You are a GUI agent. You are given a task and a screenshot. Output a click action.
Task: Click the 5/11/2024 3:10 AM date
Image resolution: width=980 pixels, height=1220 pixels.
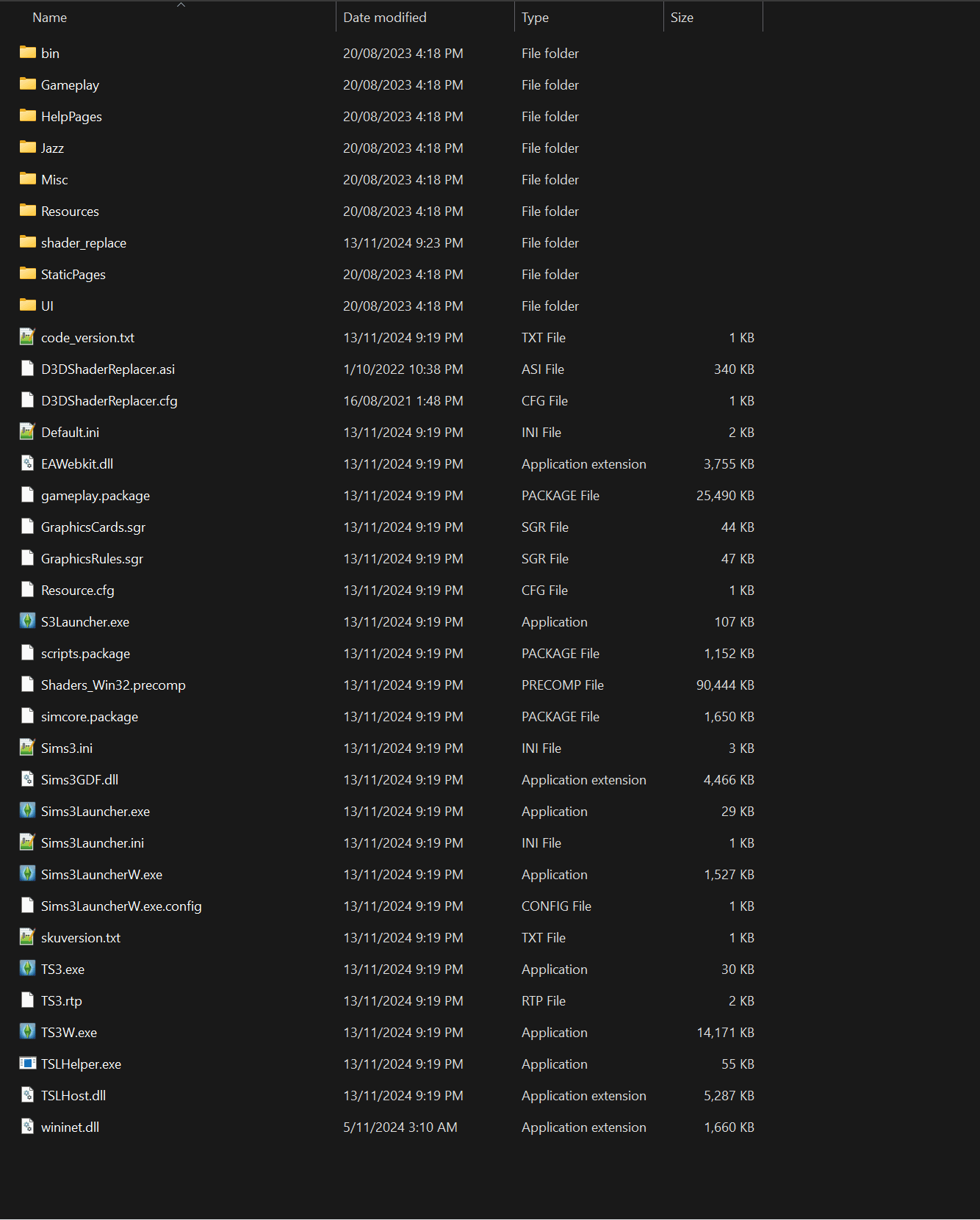coord(400,1127)
